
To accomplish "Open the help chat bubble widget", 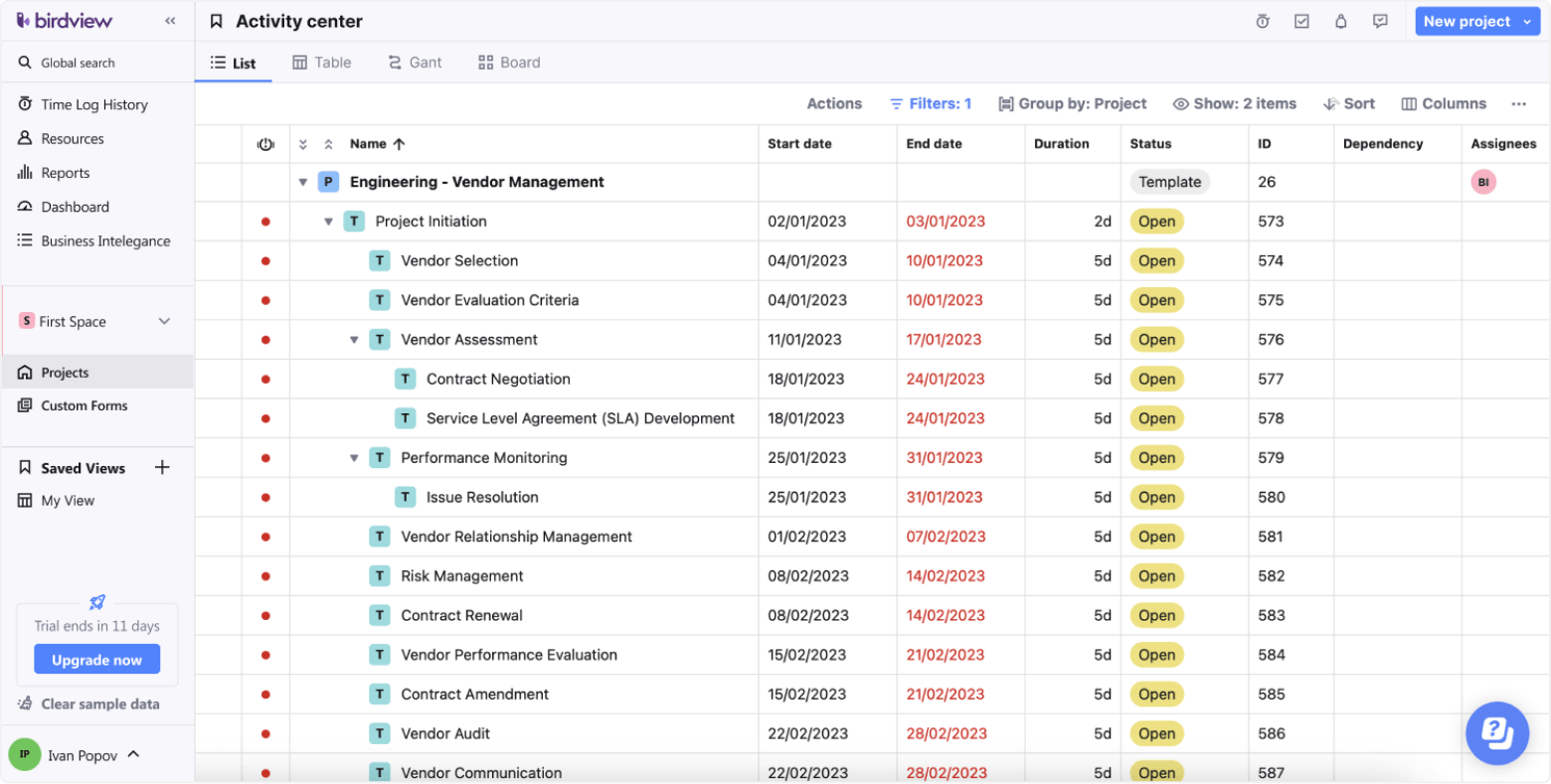I will pyautogui.click(x=1496, y=733).
